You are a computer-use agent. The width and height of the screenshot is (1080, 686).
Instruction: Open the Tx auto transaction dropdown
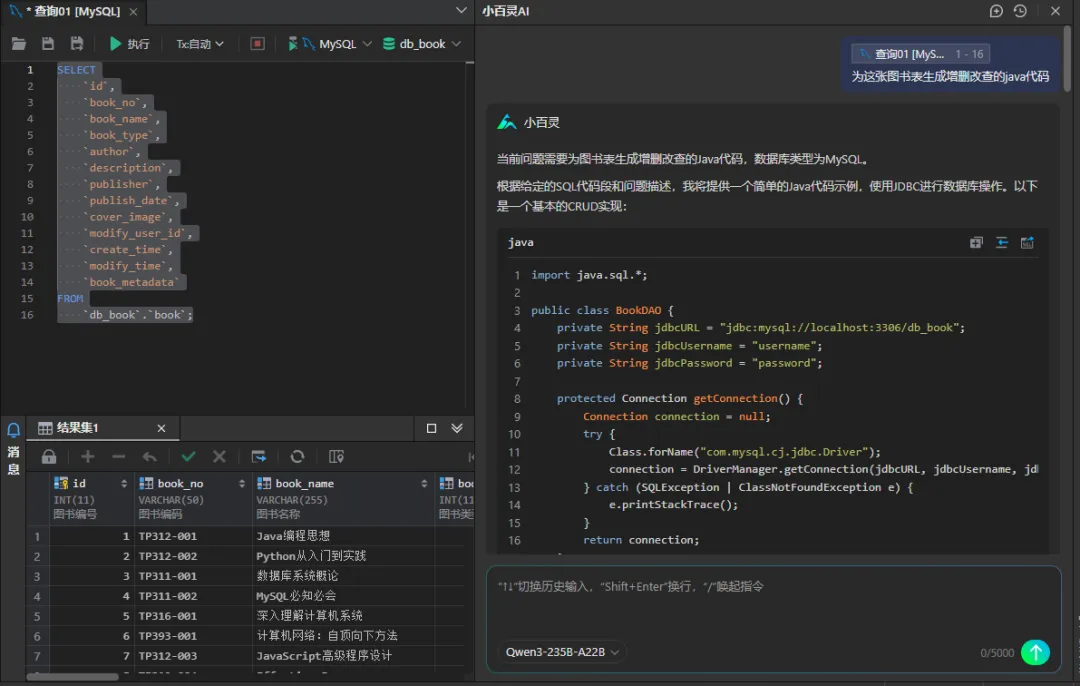pyautogui.click(x=200, y=44)
